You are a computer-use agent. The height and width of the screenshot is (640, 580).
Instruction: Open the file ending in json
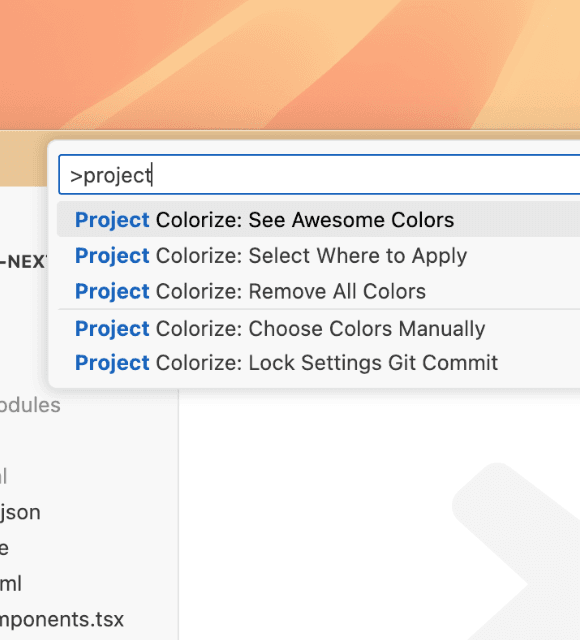20,512
